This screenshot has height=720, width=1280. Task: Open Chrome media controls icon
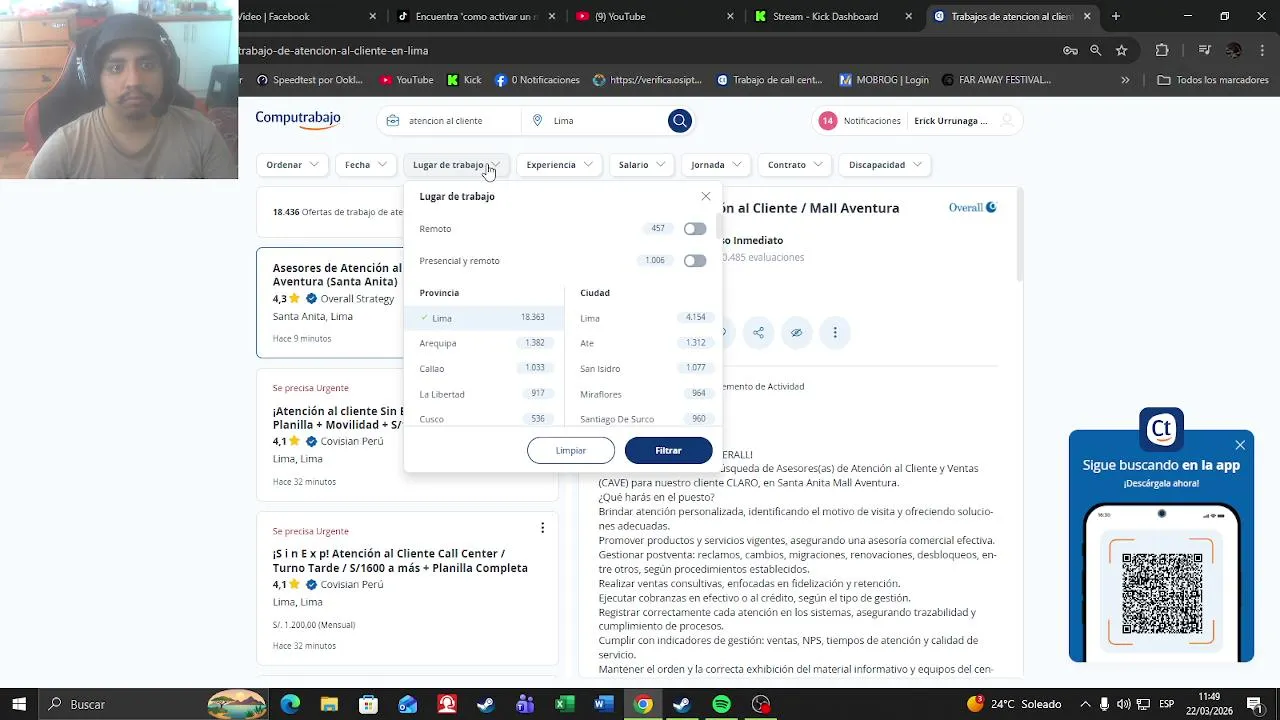click(x=1204, y=50)
